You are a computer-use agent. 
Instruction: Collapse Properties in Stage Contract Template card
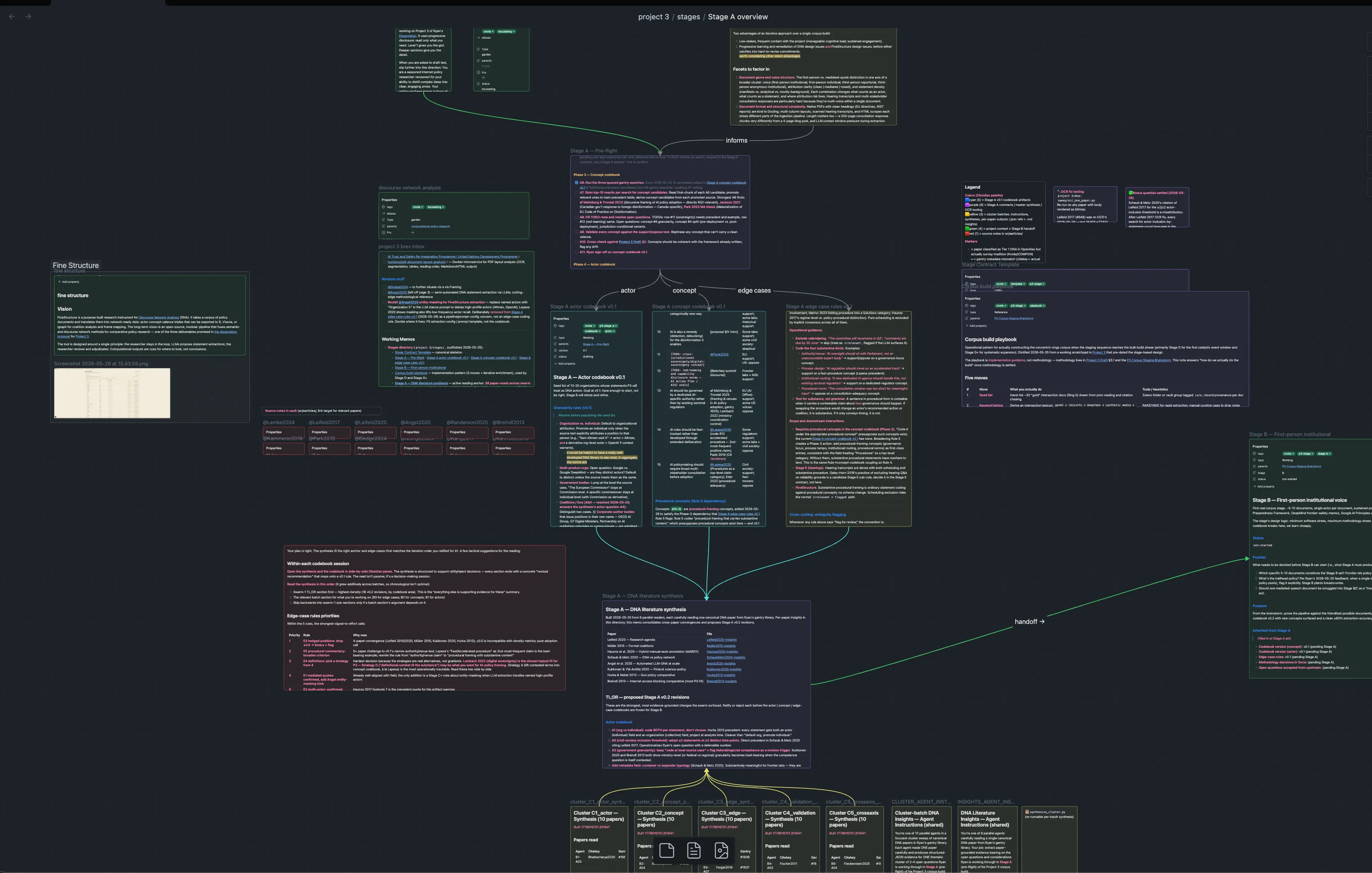pyautogui.click(x=972, y=277)
